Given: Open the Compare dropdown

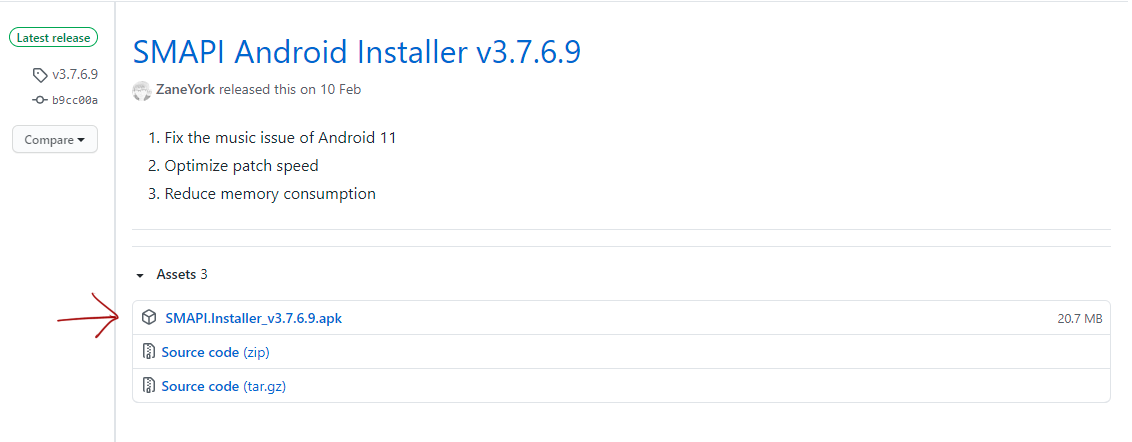Looking at the screenshot, I should [x=55, y=139].
